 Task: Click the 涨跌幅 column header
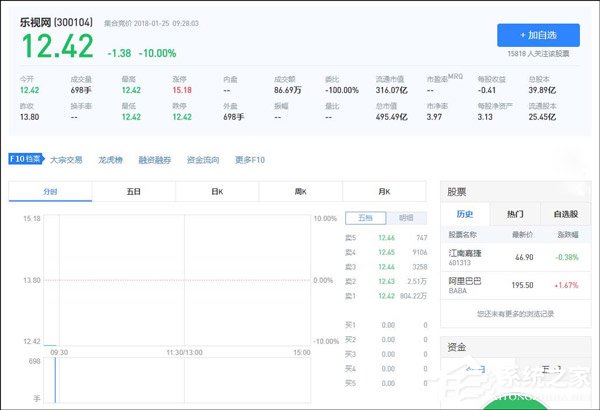568,235
